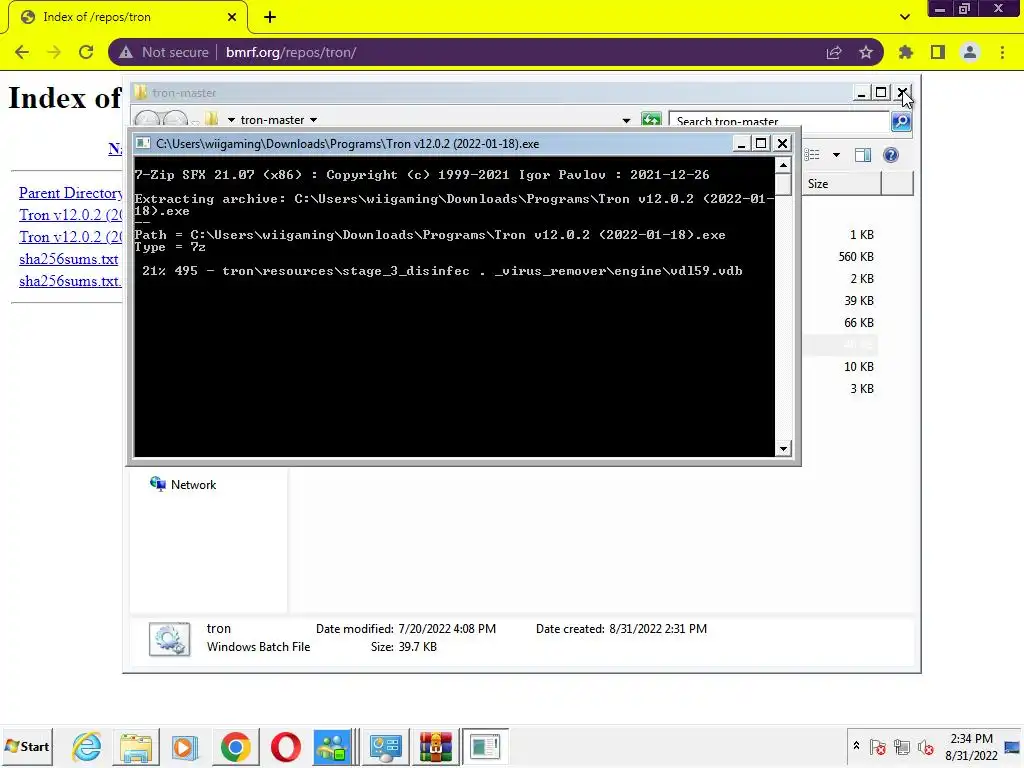Viewport: 1024px width, 768px height.
Task: Click the console scrollbar down arrow
Action: [x=783, y=449]
